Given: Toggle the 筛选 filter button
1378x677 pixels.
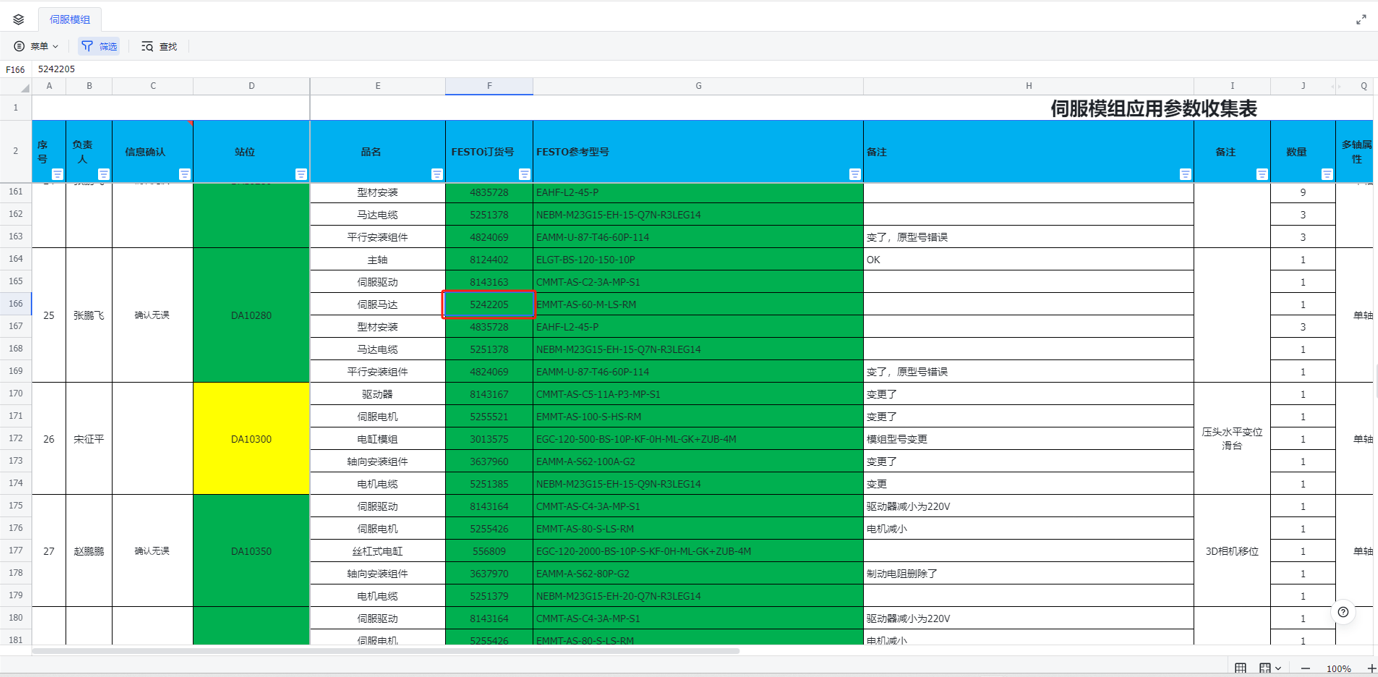Looking at the screenshot, I should [x=99, y=46].
